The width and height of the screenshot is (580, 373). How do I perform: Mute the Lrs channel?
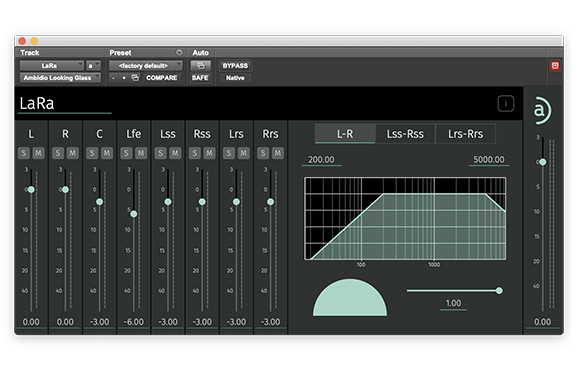point(243,153)
